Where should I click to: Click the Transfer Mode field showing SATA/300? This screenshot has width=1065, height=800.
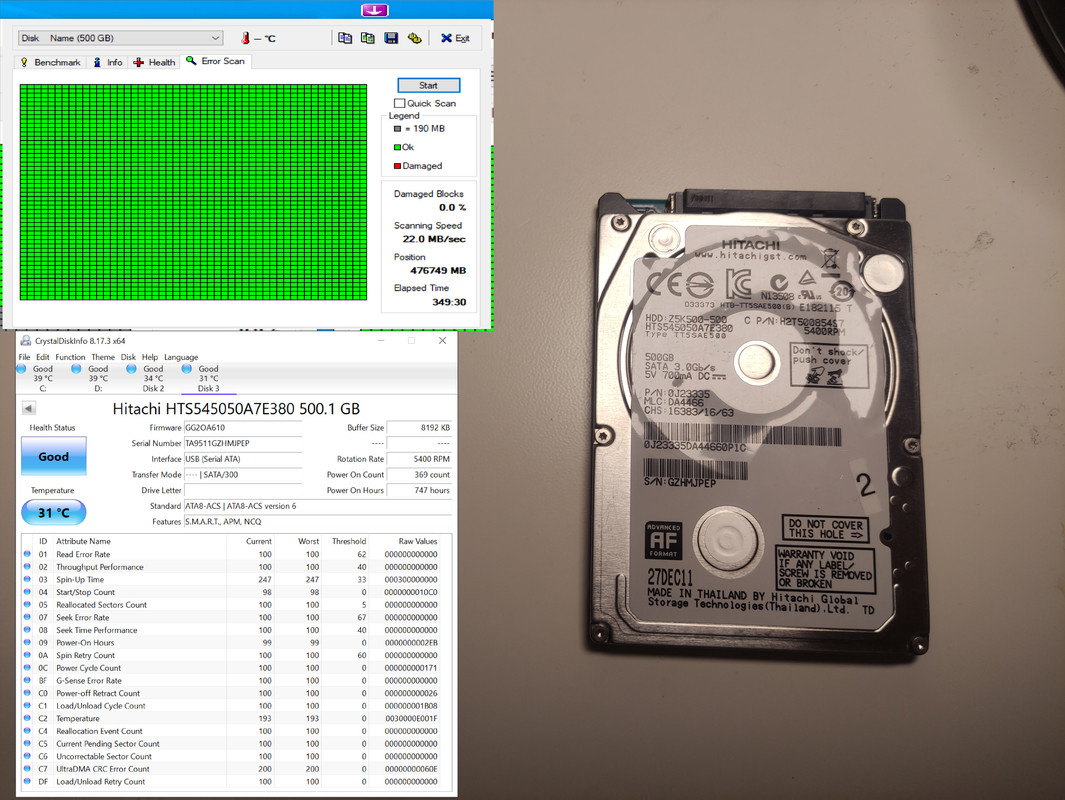(242, 475)
